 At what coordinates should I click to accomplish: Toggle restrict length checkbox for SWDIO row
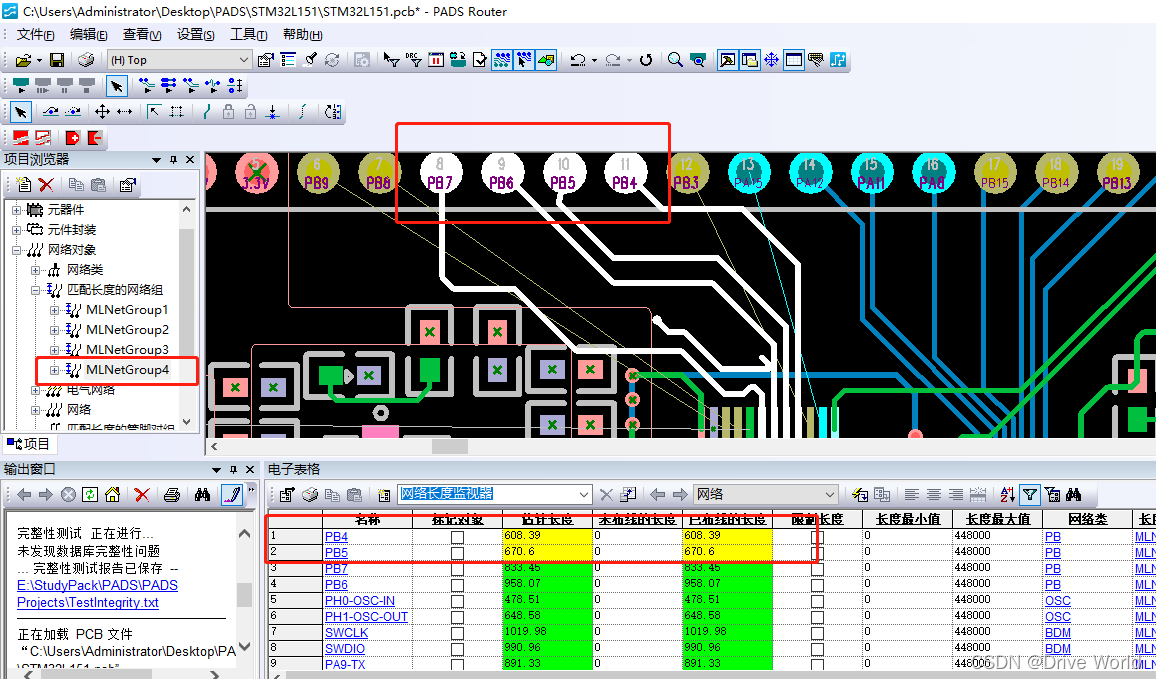pyautogui.click(x=817, y=649)
